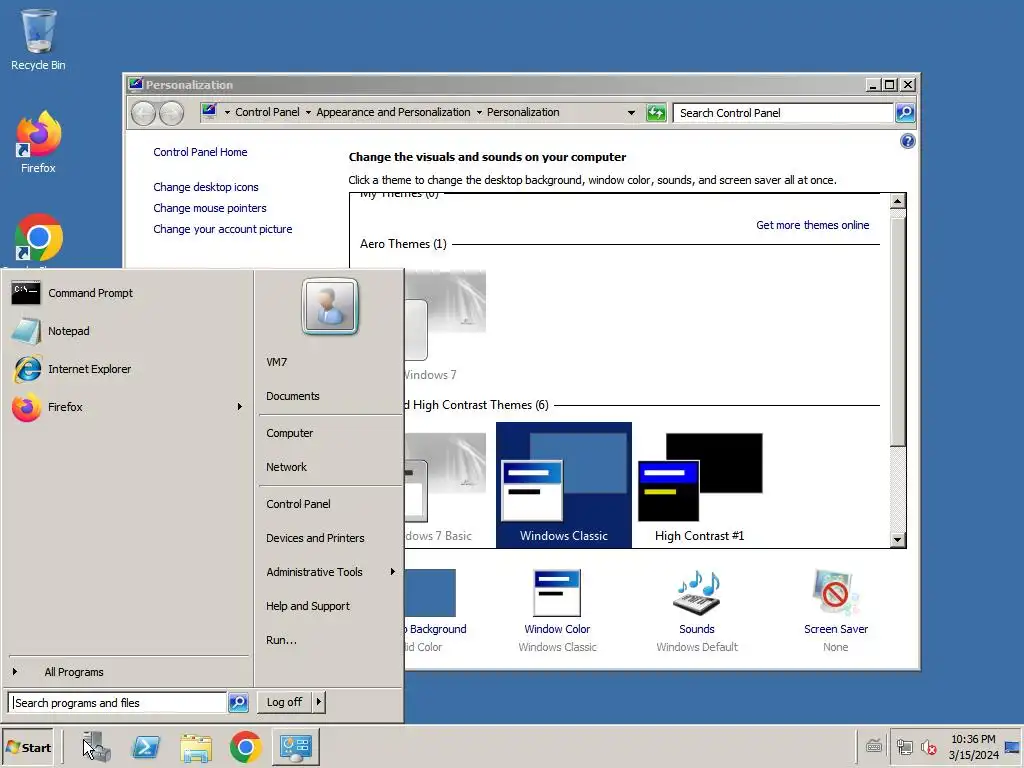Expand the arrow before Personalization breadcrumb
The image size is (1024, 768).
click(x=479, y=112)
